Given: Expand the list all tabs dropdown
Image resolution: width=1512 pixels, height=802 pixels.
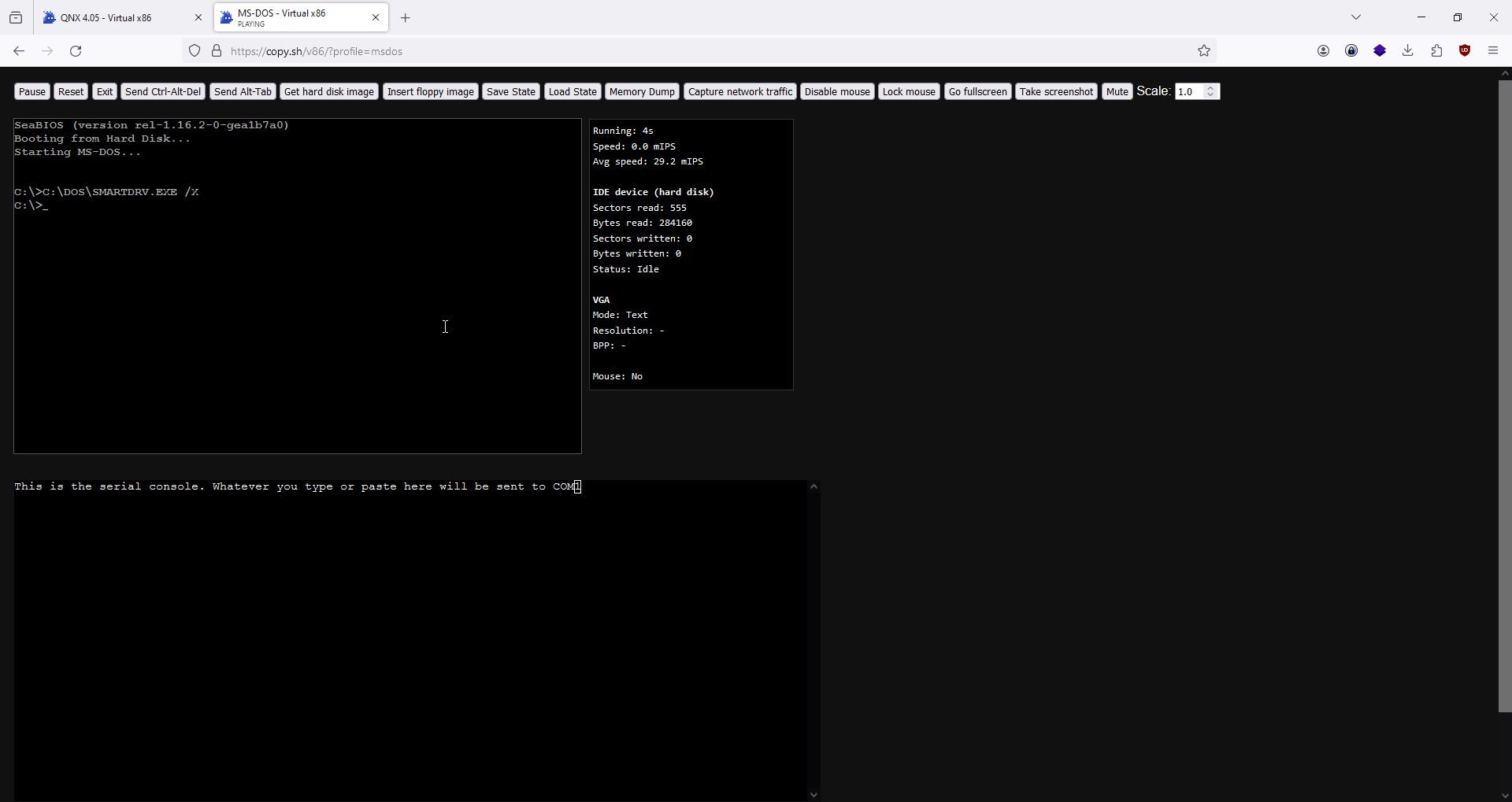Looking at the screenshot, I should 1356,17.
